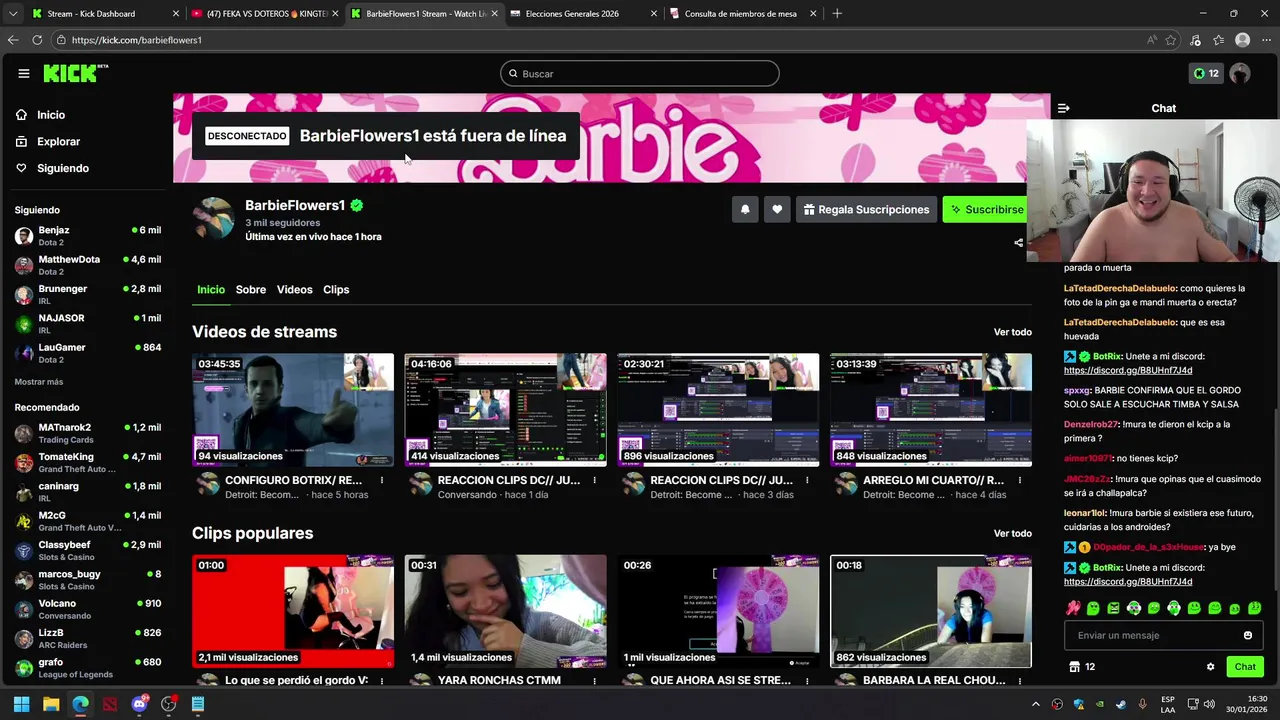The height and width of the screenshot is (720, 1280).
Task: Click Ver todo for Videos de streams
Action: pos(1012,332)
